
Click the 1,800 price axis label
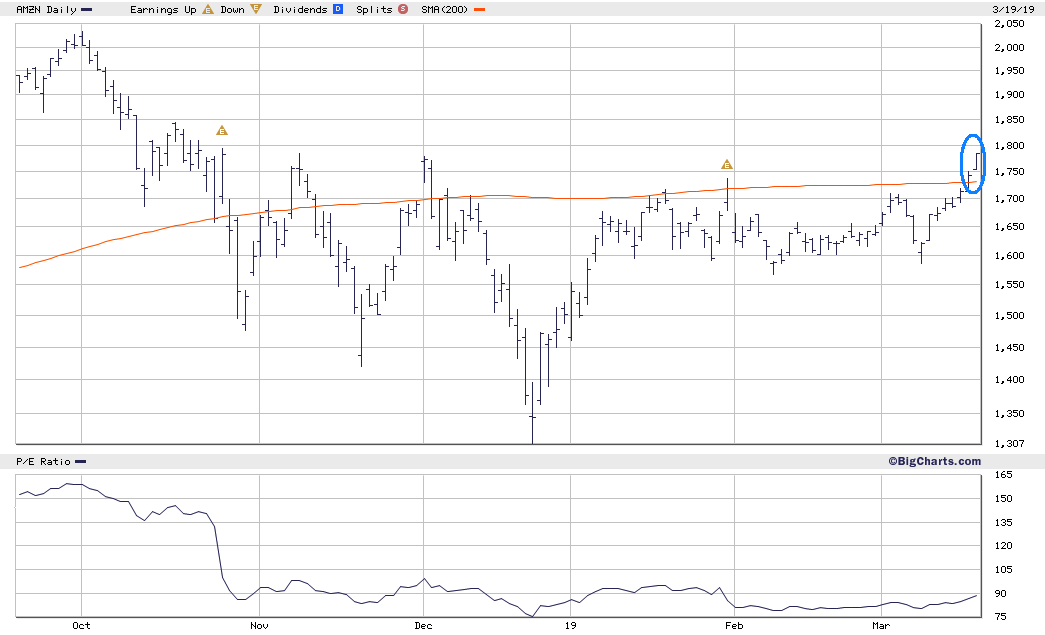click(1009, 146)
